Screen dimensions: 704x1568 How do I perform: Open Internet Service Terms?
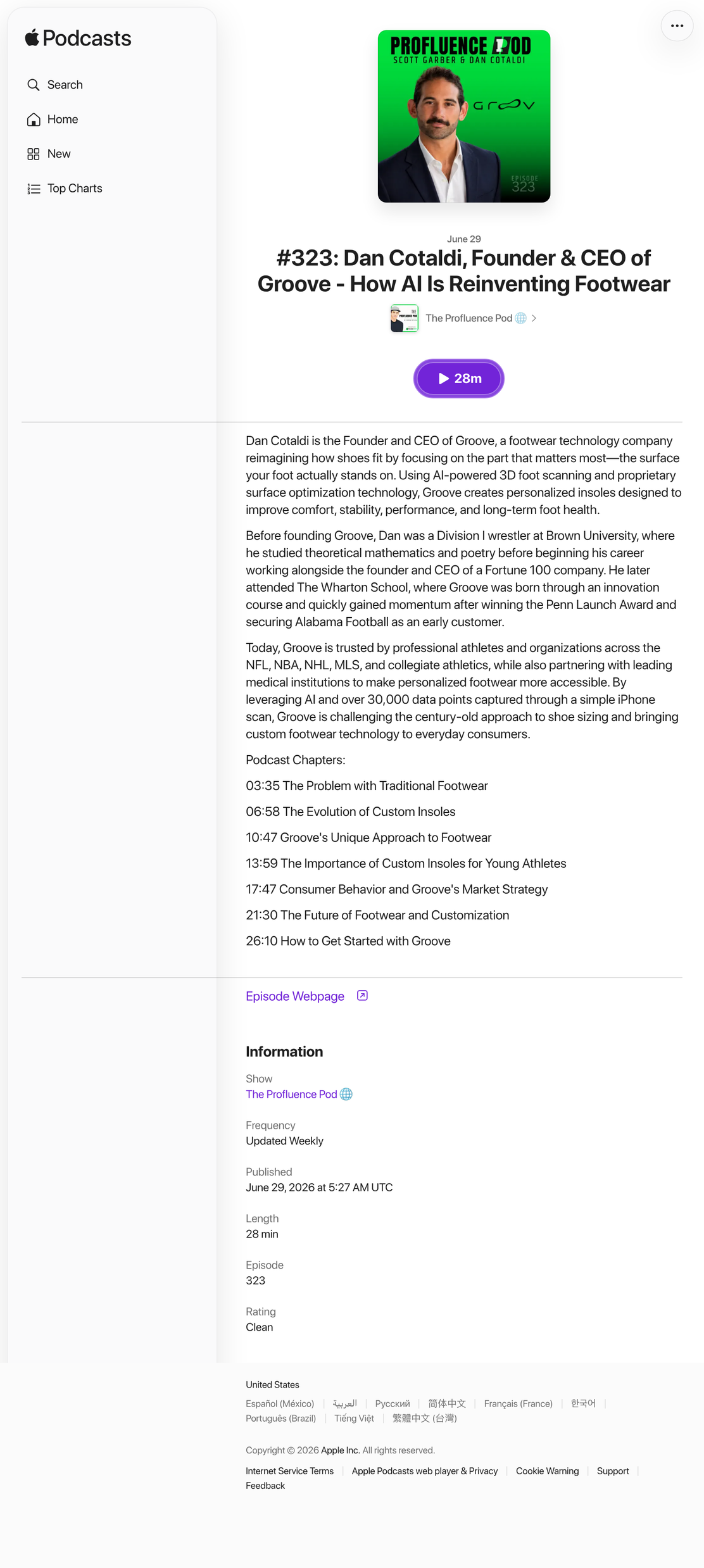coord(289,1471)
